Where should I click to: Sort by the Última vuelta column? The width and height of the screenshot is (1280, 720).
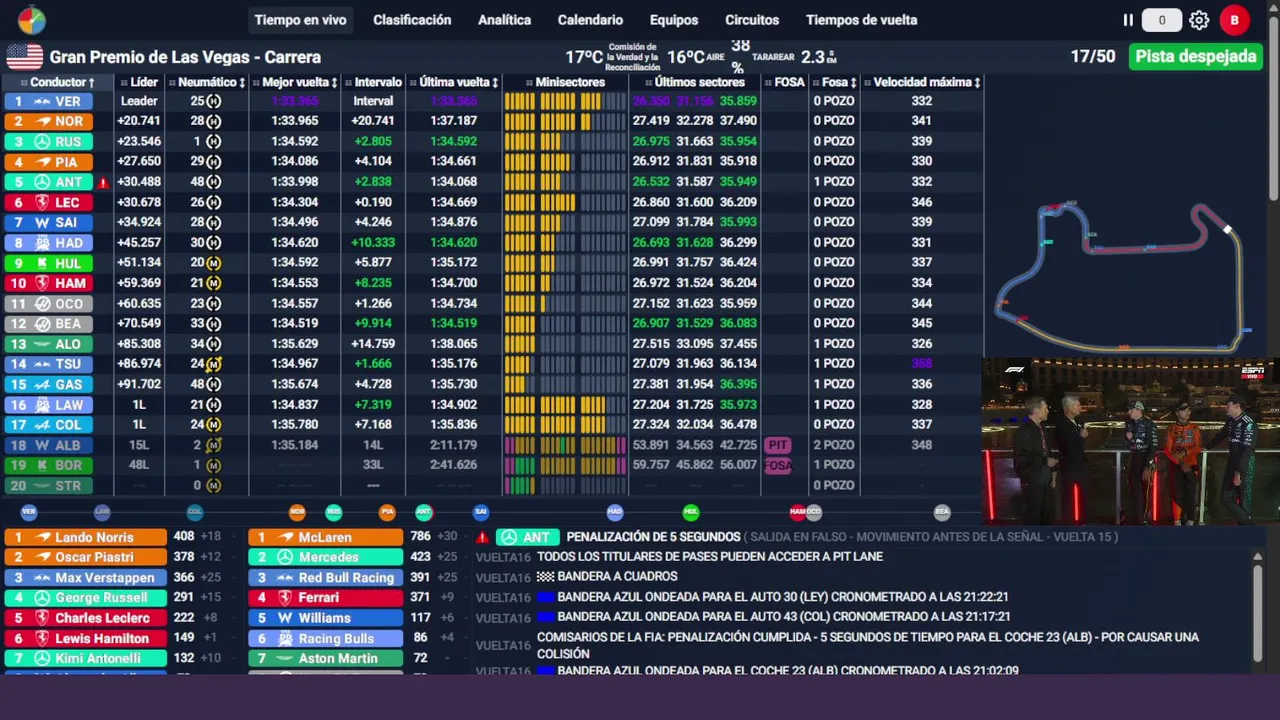point(455,82)
